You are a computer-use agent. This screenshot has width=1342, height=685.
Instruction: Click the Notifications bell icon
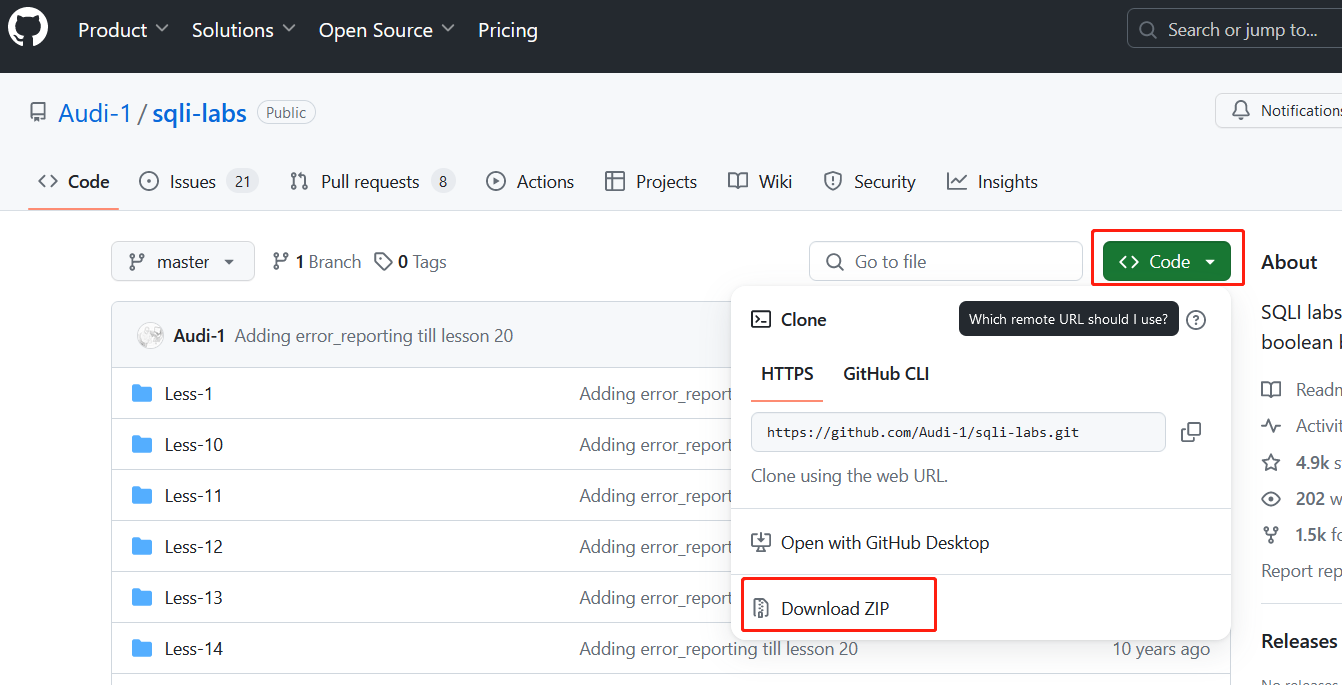[x=1241, y=110]
